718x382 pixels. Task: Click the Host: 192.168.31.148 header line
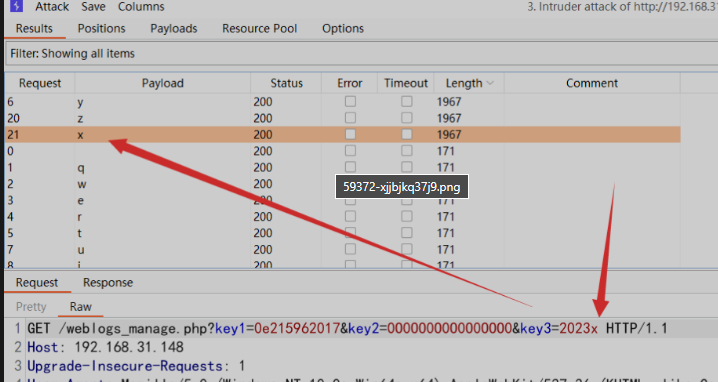pyautogui.click(x=105, y=347)
